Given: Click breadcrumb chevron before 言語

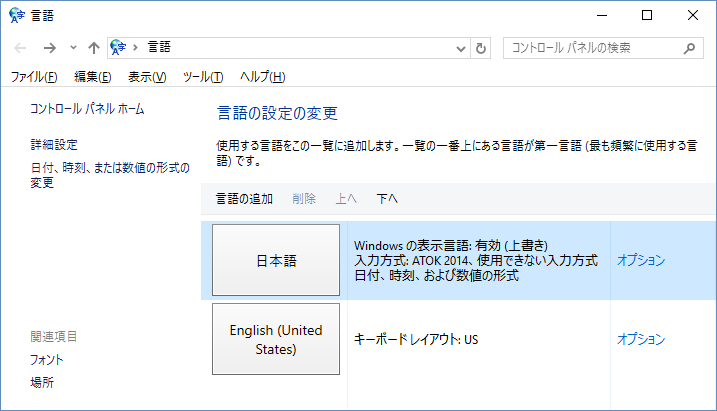Looking at the screenshot, I should (x=138, y=47).
